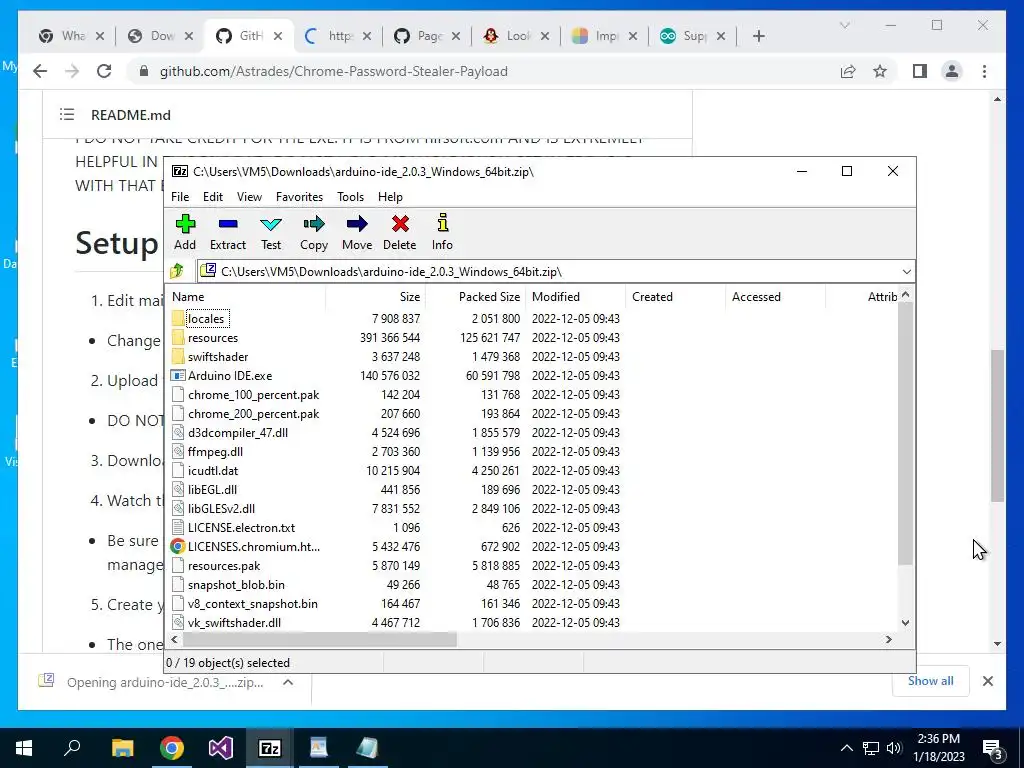Click the Chrome address bar URL
The height and width of the screenshot is (768, 1024).
coord(334,71)
